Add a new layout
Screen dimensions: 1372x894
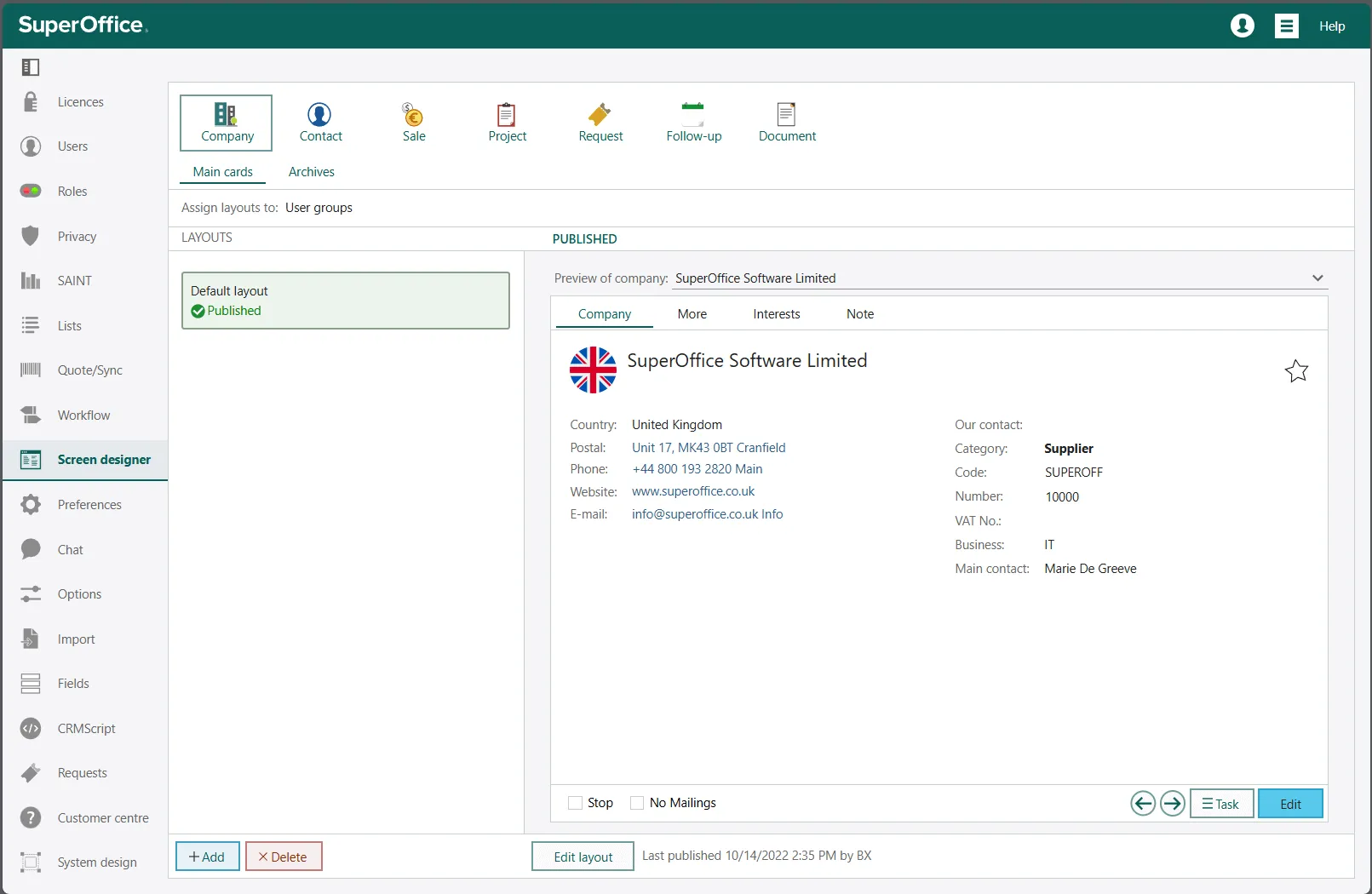pos(207,857)
